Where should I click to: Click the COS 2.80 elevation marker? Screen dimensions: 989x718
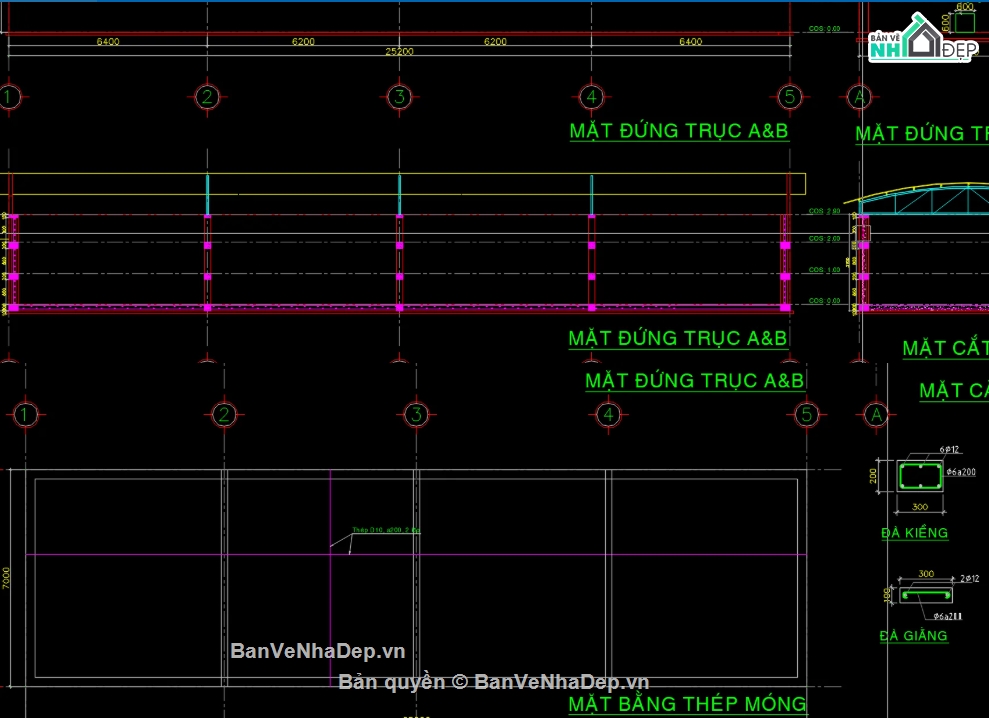tap(824, 211)
